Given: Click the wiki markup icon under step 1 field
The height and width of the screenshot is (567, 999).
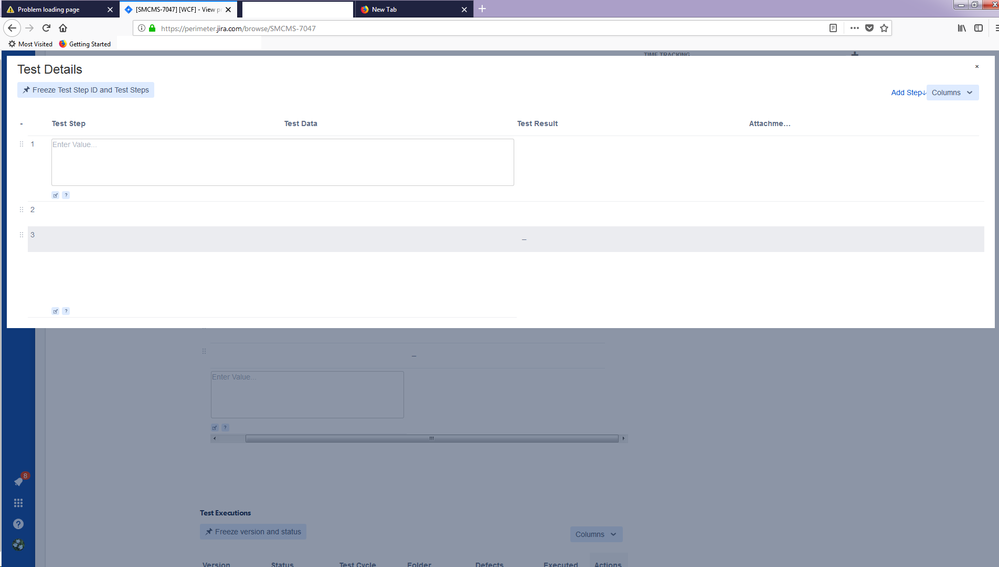Looking at the screenshot, I should click(x=55, y=195).
